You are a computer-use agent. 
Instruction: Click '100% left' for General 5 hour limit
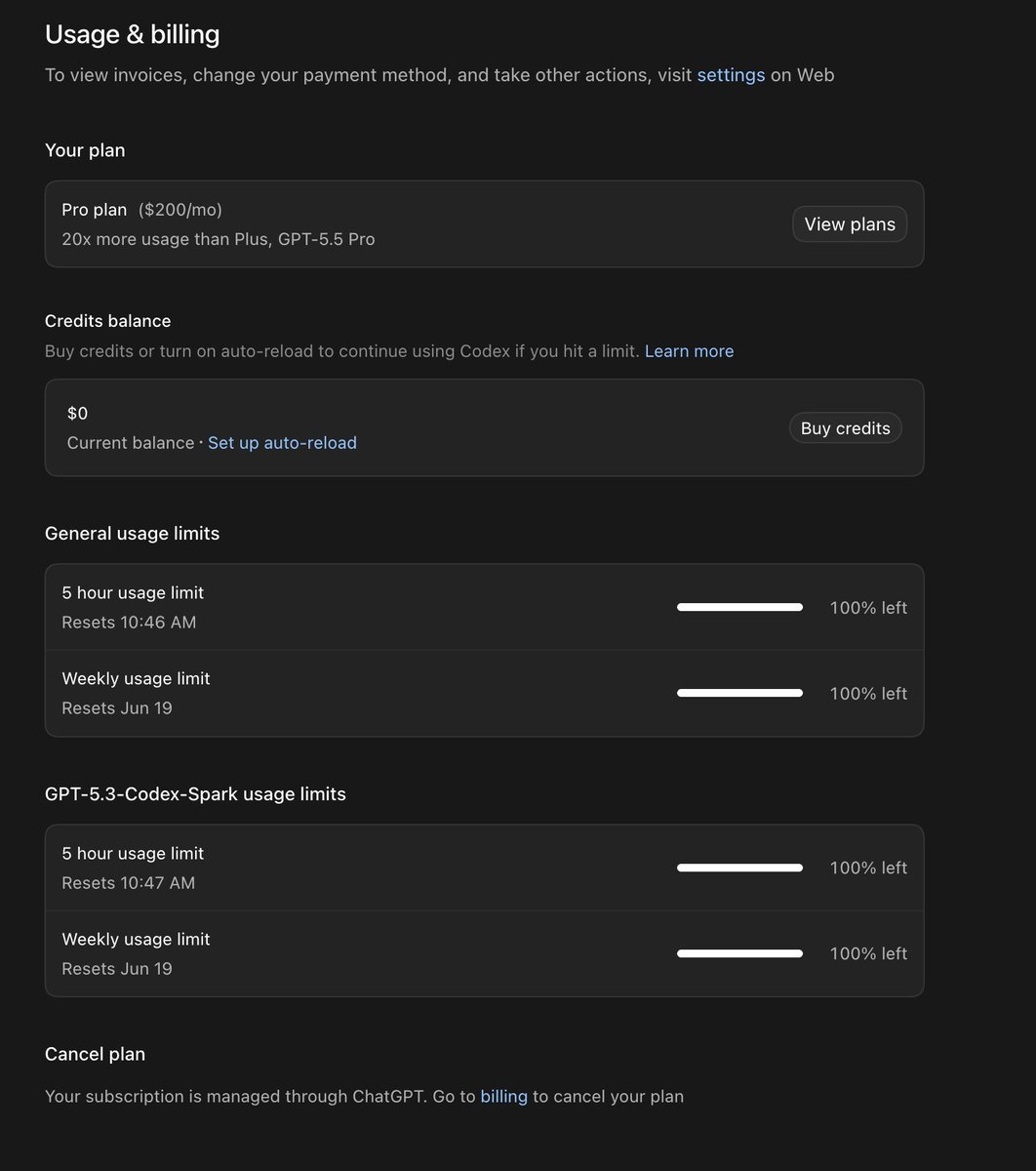pyautogui.click(x=868, y=608)
